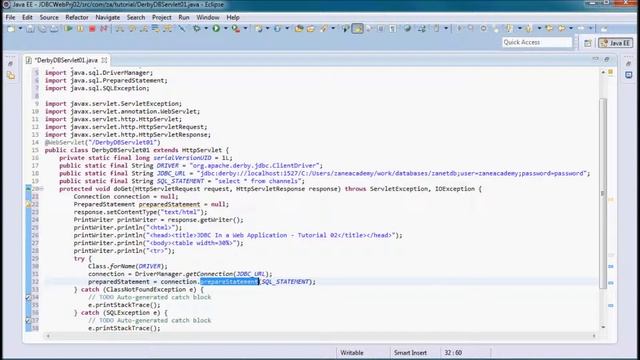Open the Search toolbar dropdown arrow
The width and height of the screenshot is (640, 360).
point(333,29)
